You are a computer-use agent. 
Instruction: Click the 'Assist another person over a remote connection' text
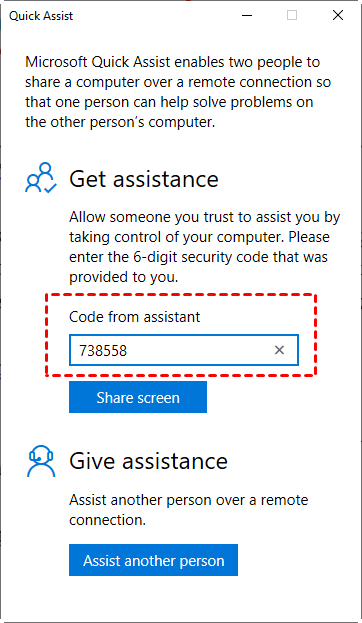point(188,509)
